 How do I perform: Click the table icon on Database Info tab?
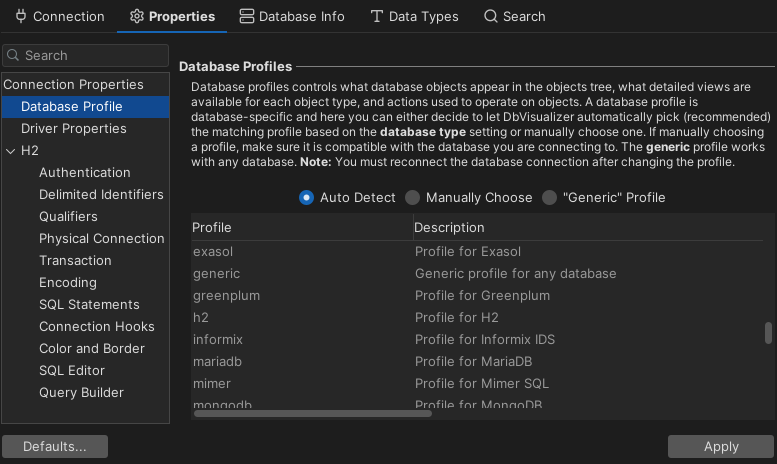247,16
